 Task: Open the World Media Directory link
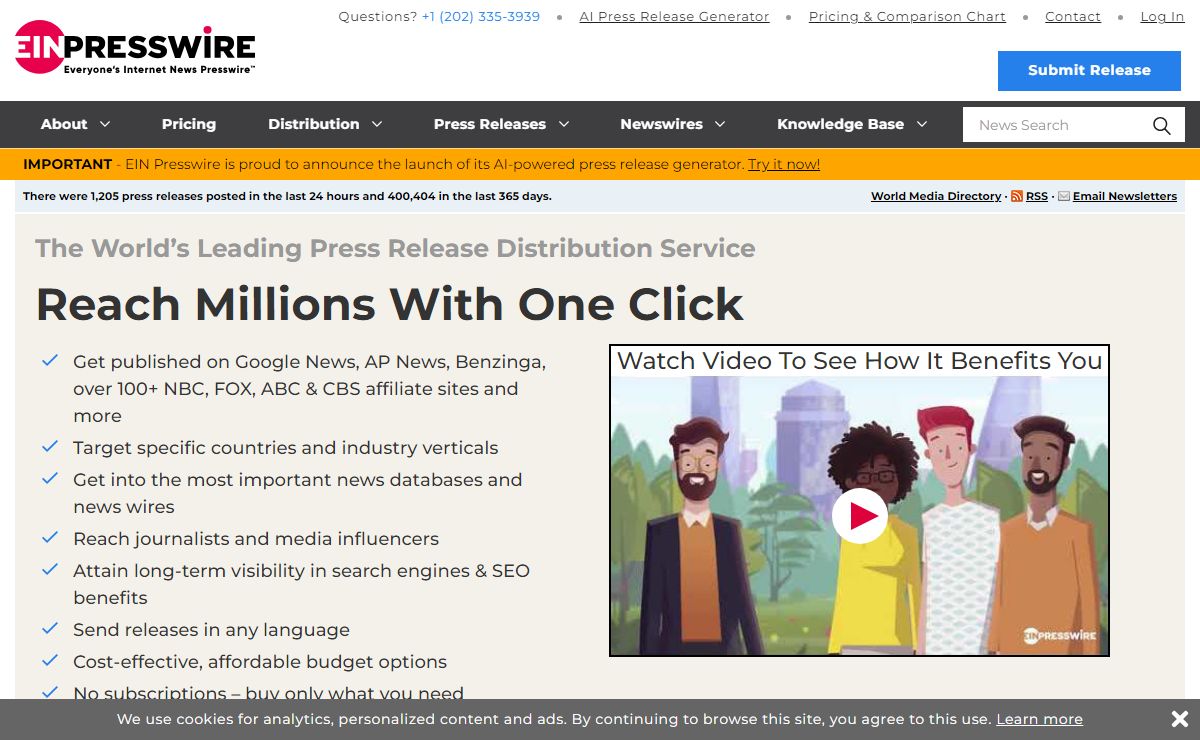pos(936,196)
